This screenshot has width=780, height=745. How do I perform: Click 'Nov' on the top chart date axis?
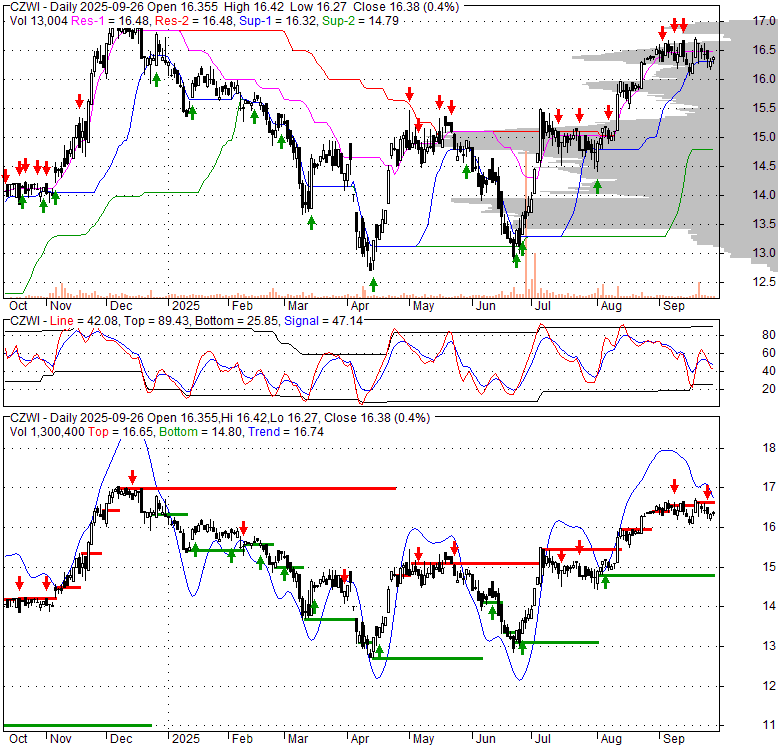click(61, 306)
